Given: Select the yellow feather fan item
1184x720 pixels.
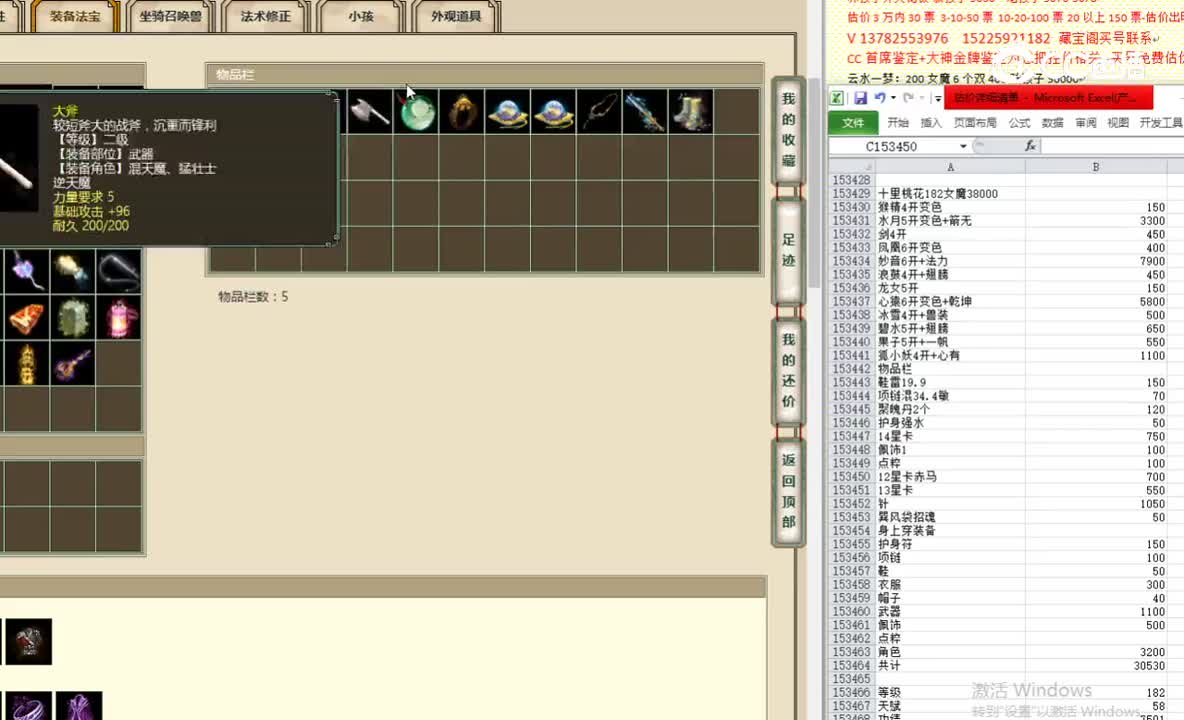Looking at the screenshot, I should (x=73, y=272).
